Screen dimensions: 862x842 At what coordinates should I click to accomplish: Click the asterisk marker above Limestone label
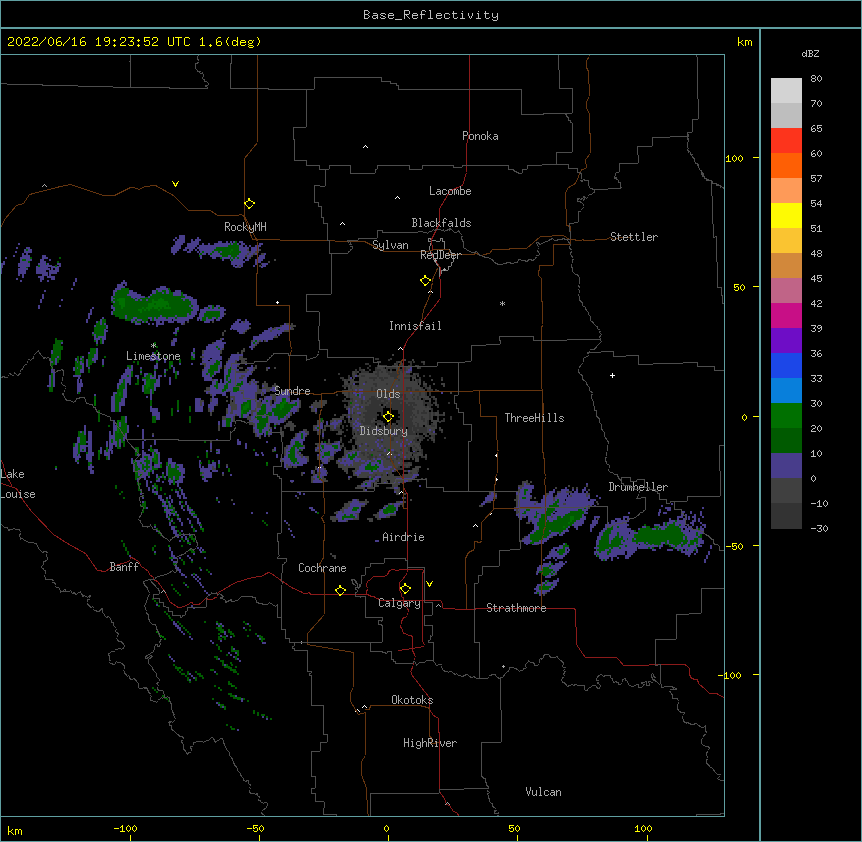pos(154,346)
